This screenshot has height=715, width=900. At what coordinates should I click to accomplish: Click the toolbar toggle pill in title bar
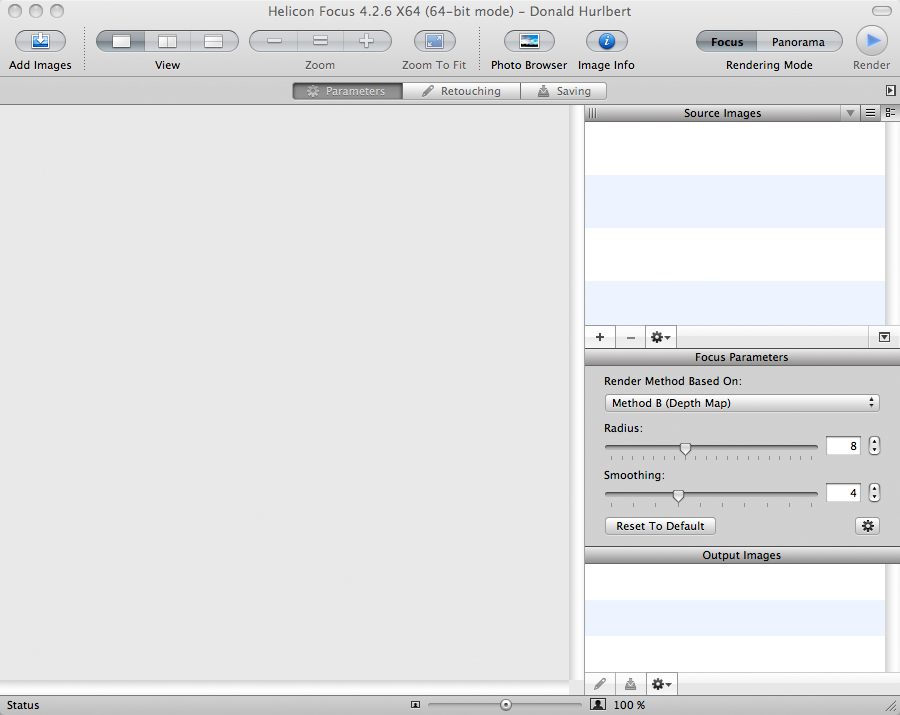[x=882, y=11]
